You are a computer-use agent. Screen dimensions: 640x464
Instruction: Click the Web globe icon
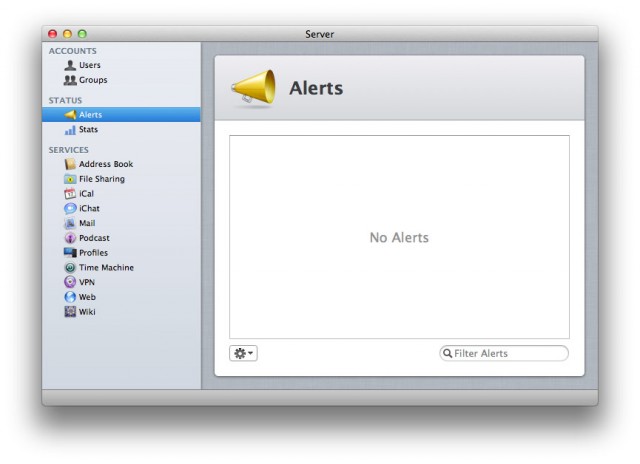70,297
